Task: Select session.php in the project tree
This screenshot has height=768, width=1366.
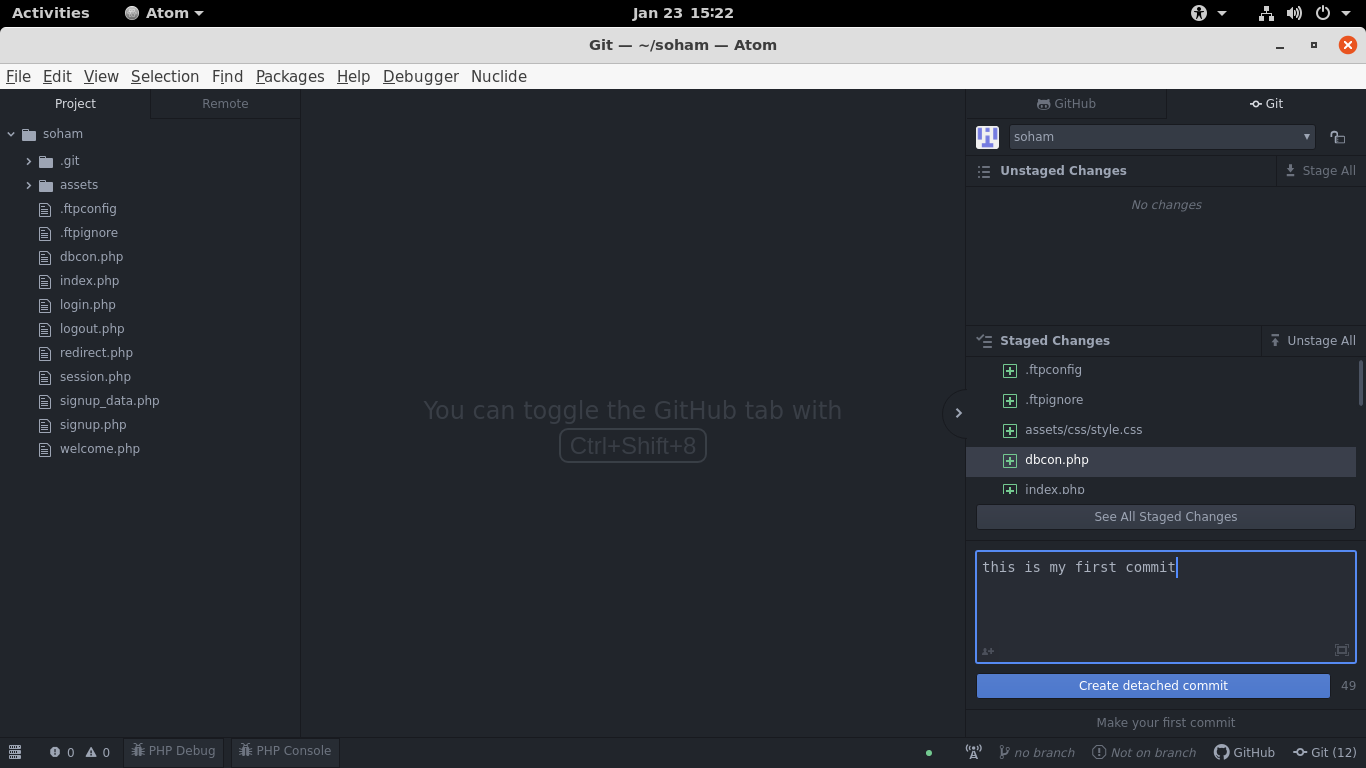Action: point(95,377)
